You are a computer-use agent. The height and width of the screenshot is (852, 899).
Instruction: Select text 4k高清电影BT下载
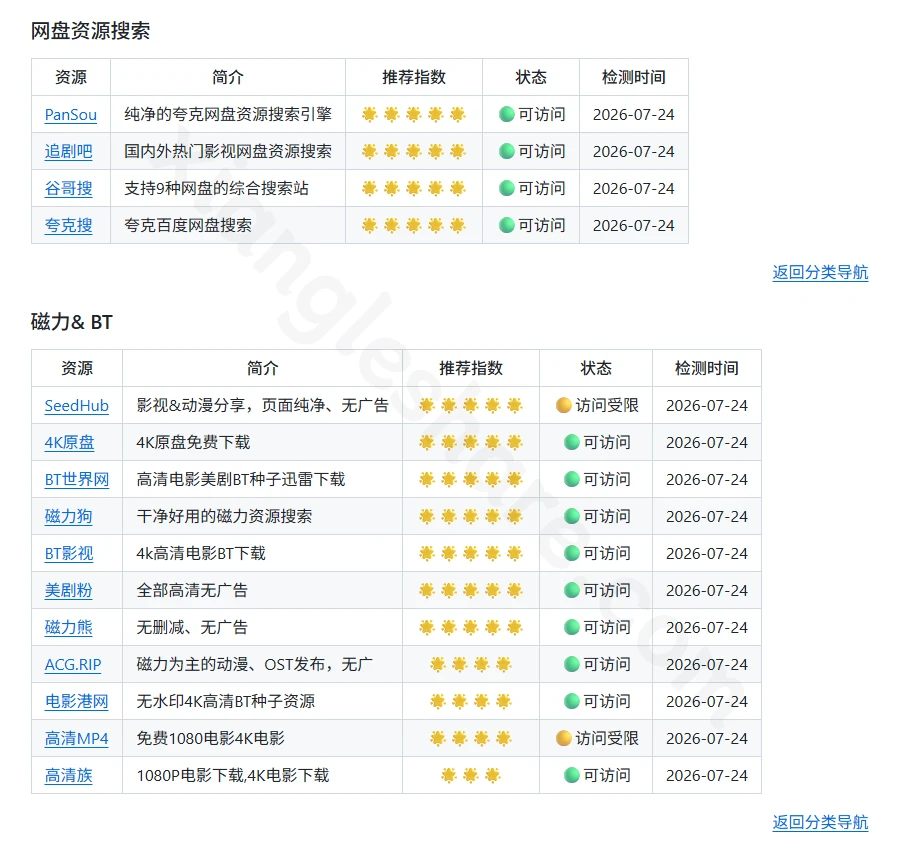[201, 553]
